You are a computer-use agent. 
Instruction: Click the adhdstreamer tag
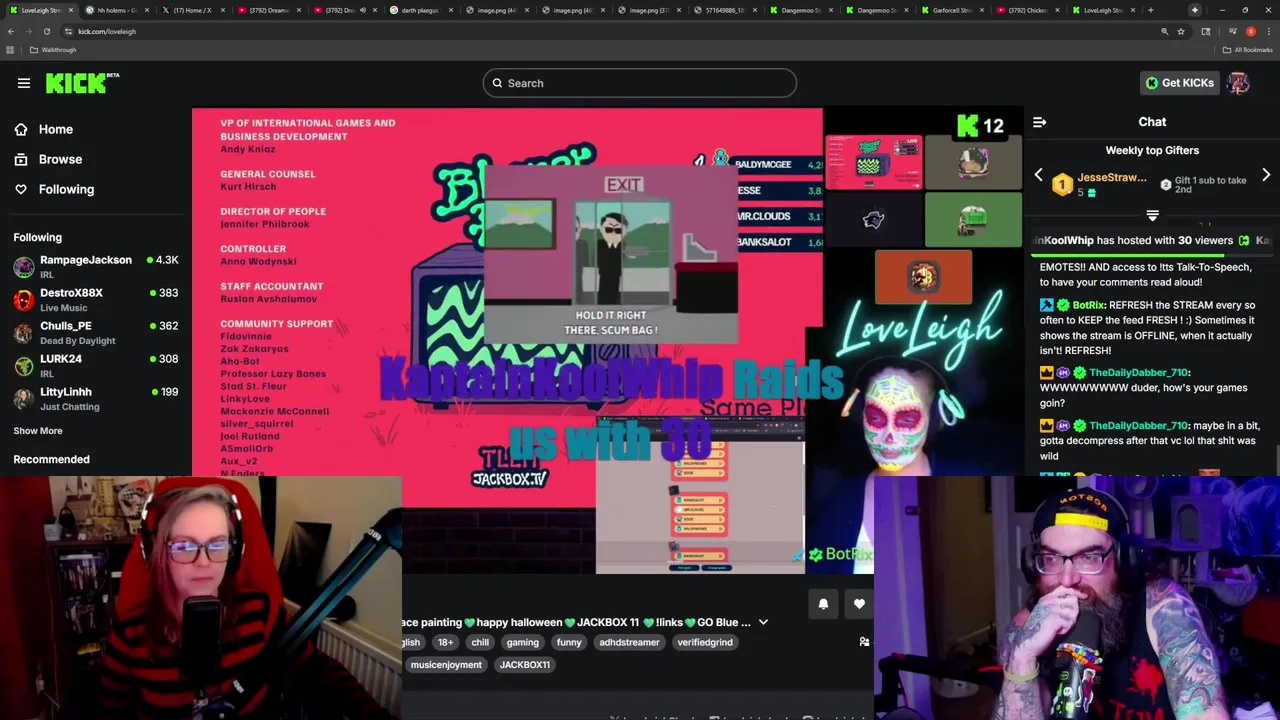[629, 642]
